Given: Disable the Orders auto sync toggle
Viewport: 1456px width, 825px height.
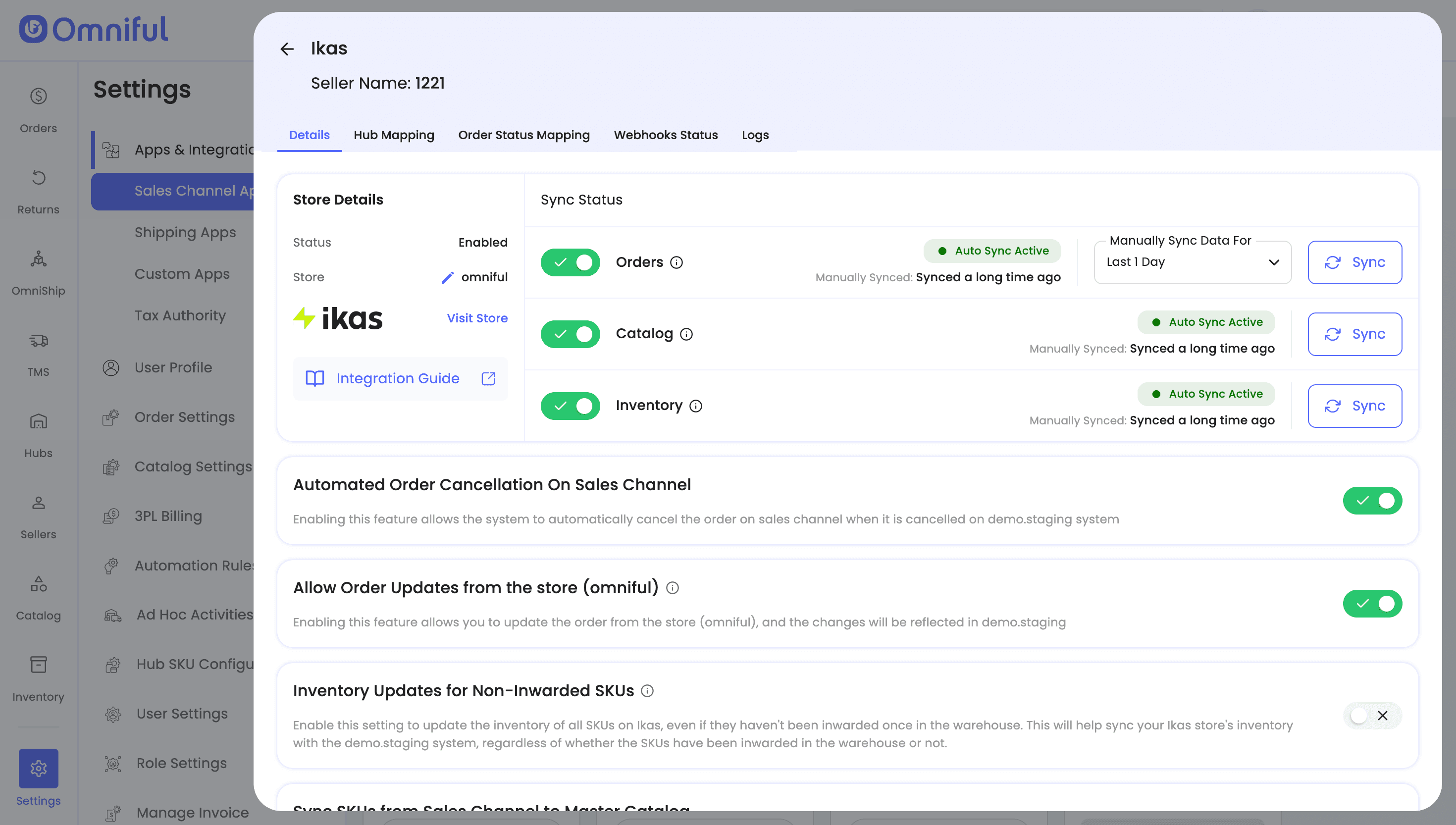Looking at the screenshot, I should (x=570, y=262).
